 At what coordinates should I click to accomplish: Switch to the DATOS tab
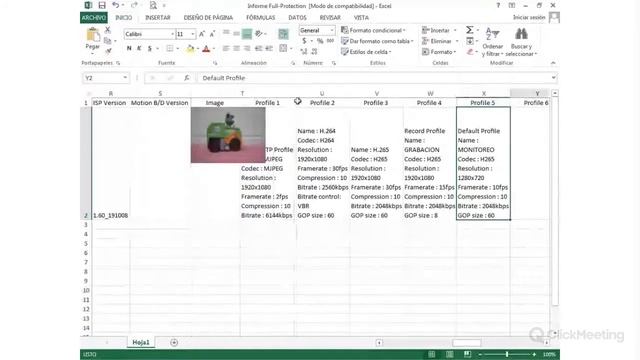point(297,18)
